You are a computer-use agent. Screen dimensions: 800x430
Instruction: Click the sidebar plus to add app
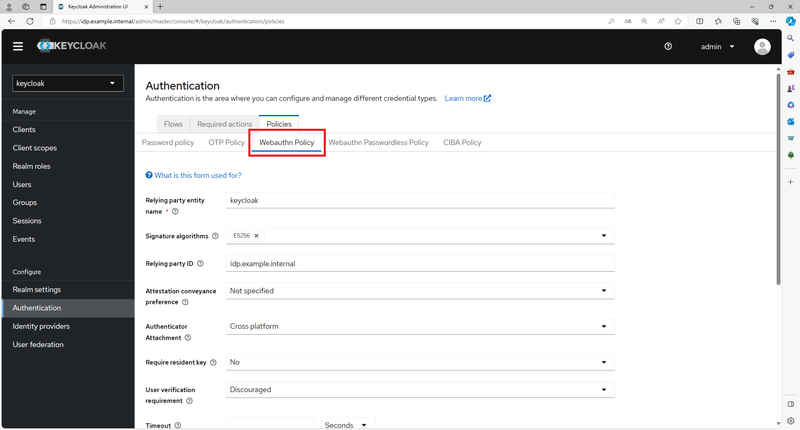click(790, 182)
